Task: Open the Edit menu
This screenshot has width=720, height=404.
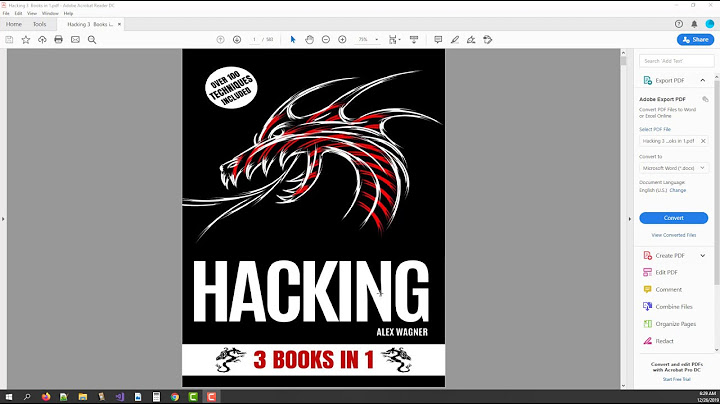Action: pos(18,13)
